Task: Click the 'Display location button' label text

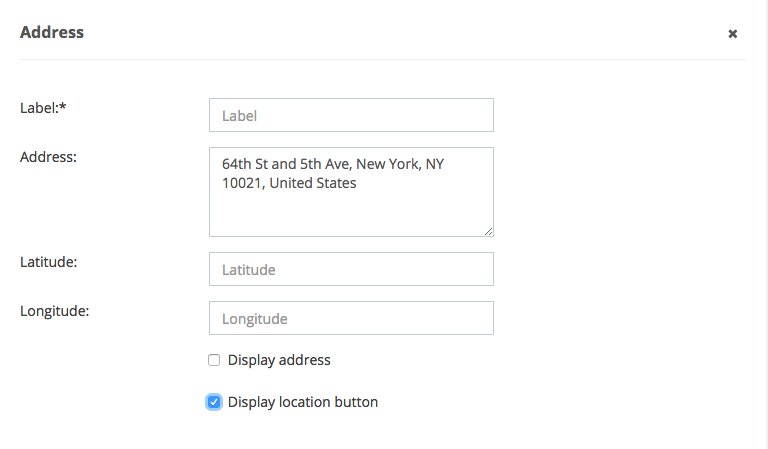Action: (x=303, y=402)
